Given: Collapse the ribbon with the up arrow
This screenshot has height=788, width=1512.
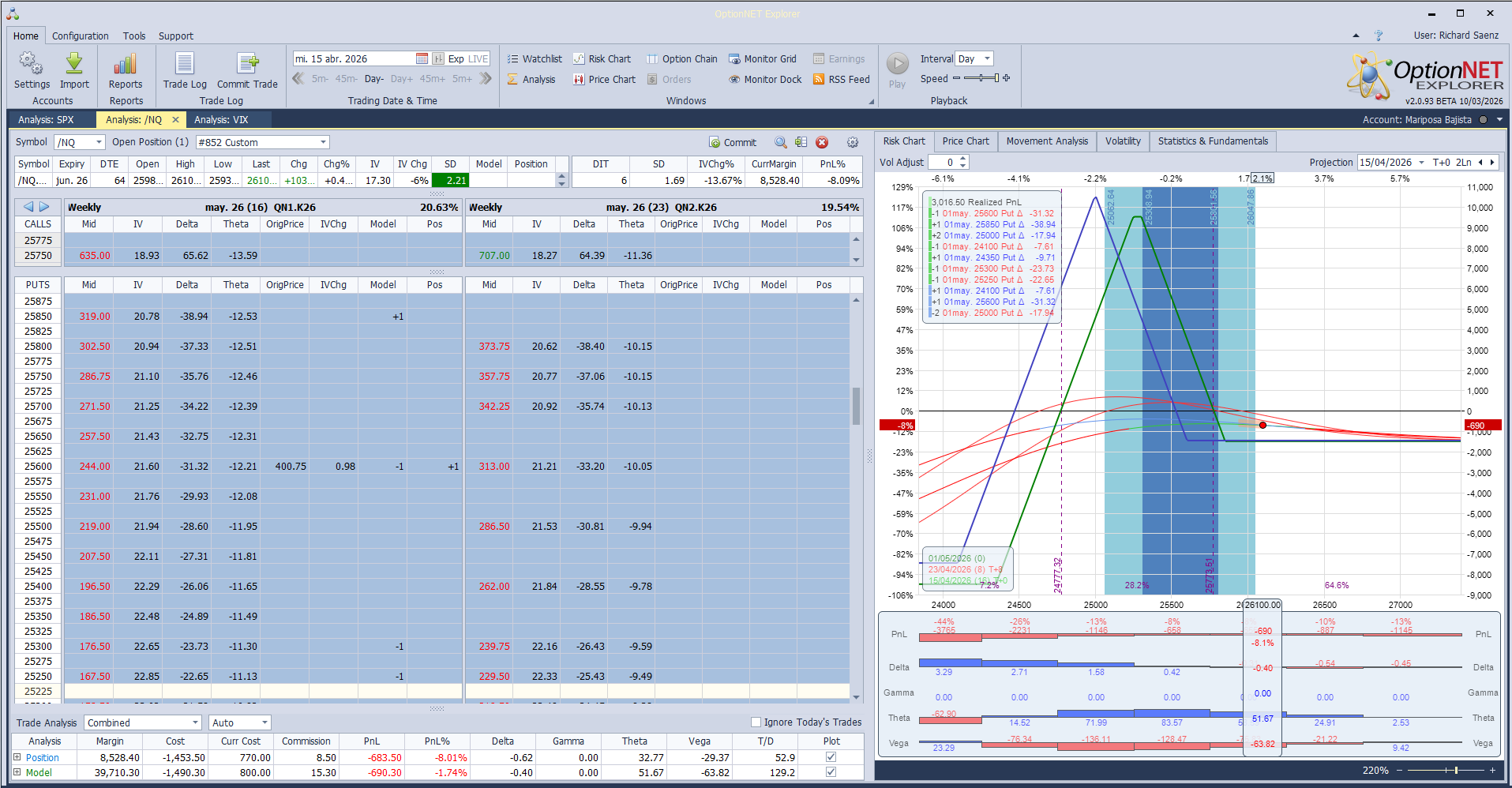Looking at the screenshot, I should [x=1356, y=36].
